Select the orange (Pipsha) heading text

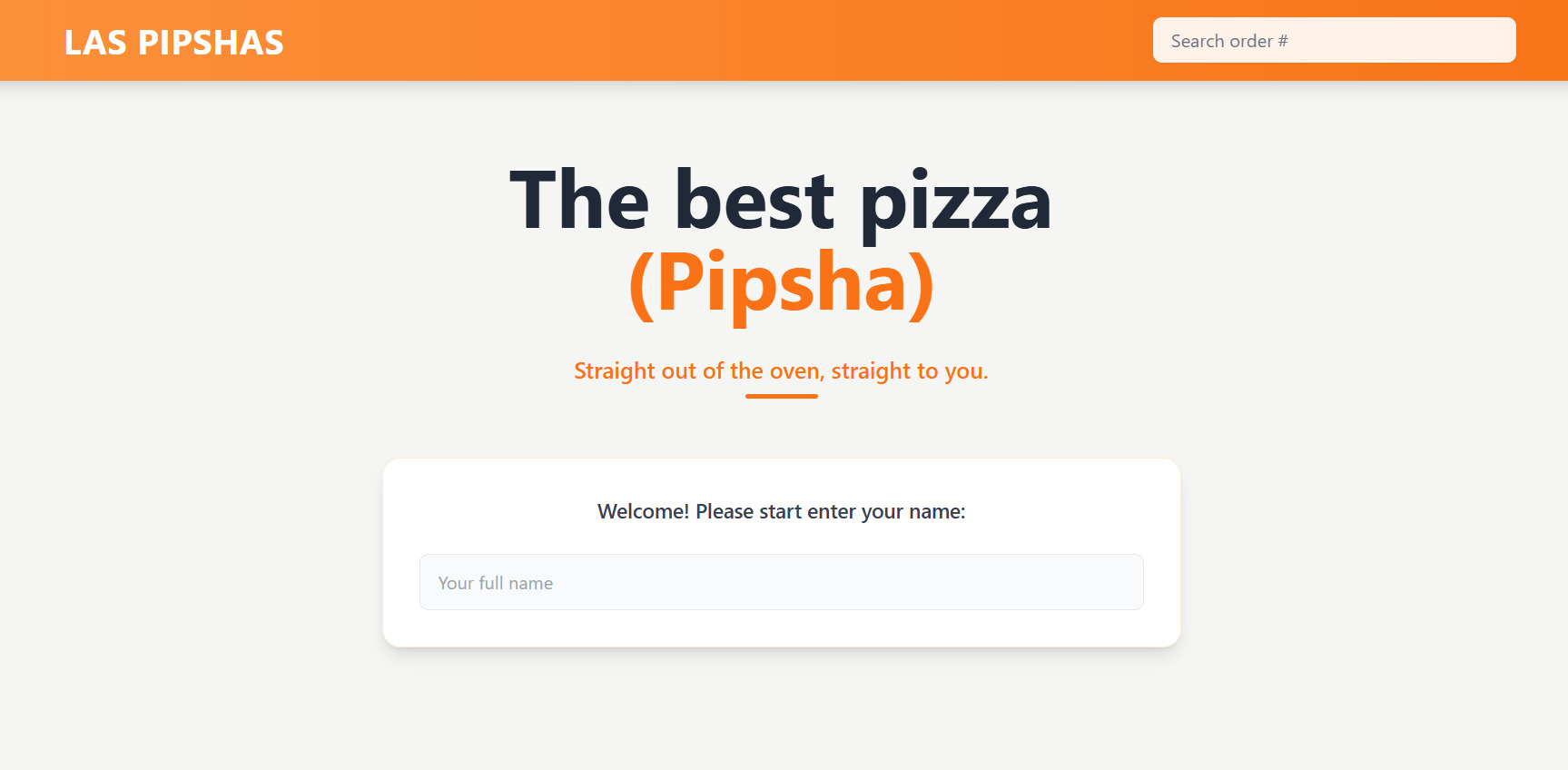coord(781,283)
